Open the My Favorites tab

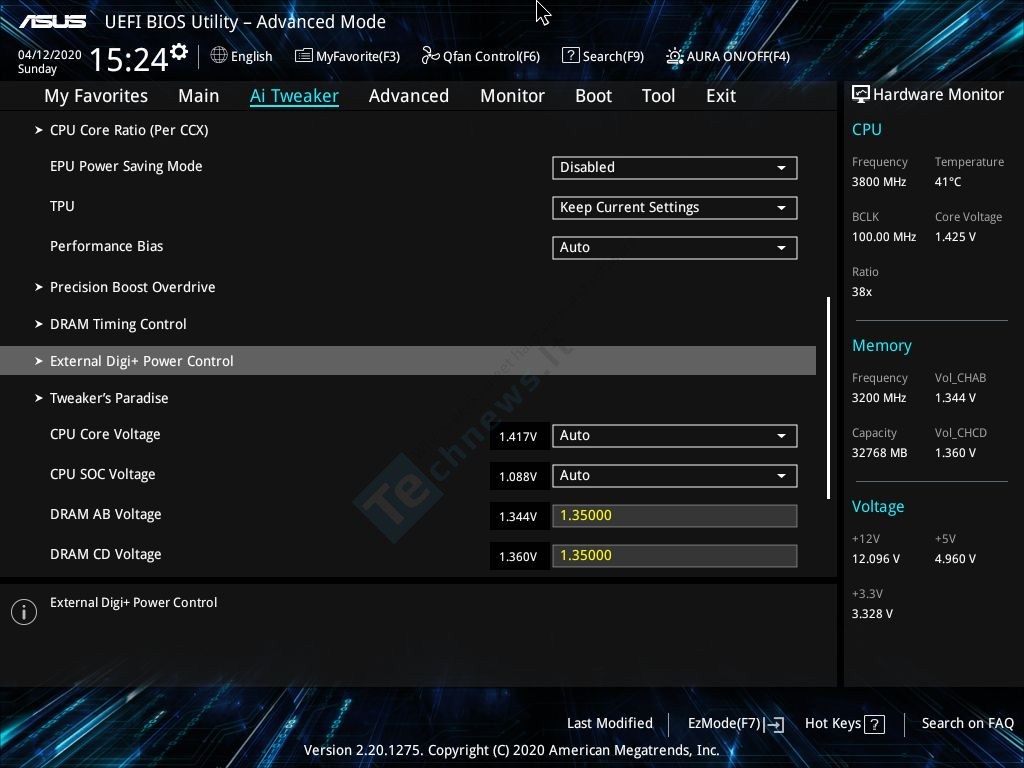pyautogui.click(x=96, y=96)
